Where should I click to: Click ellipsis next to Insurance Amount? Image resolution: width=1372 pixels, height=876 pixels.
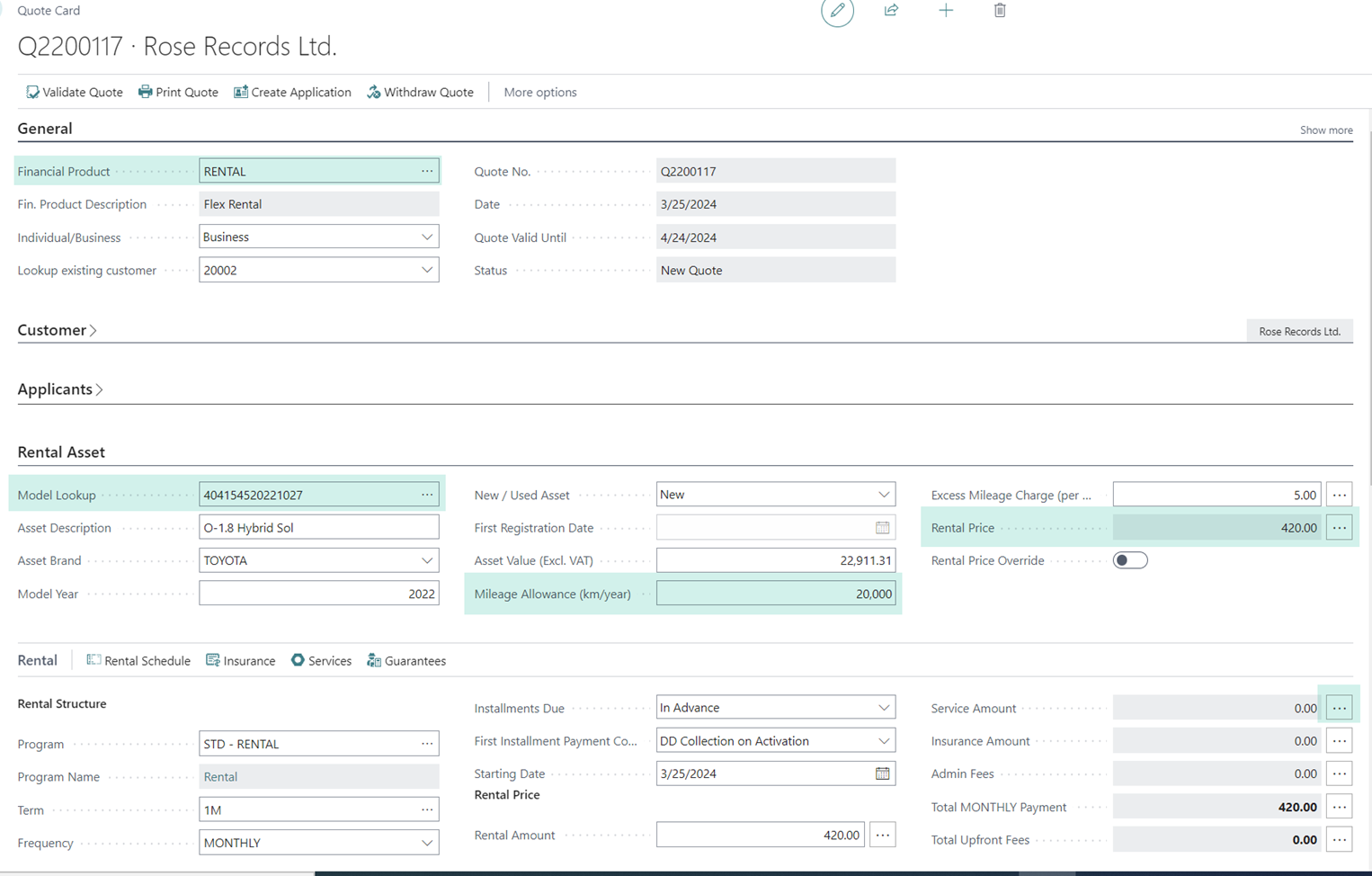pos(1340,741)
